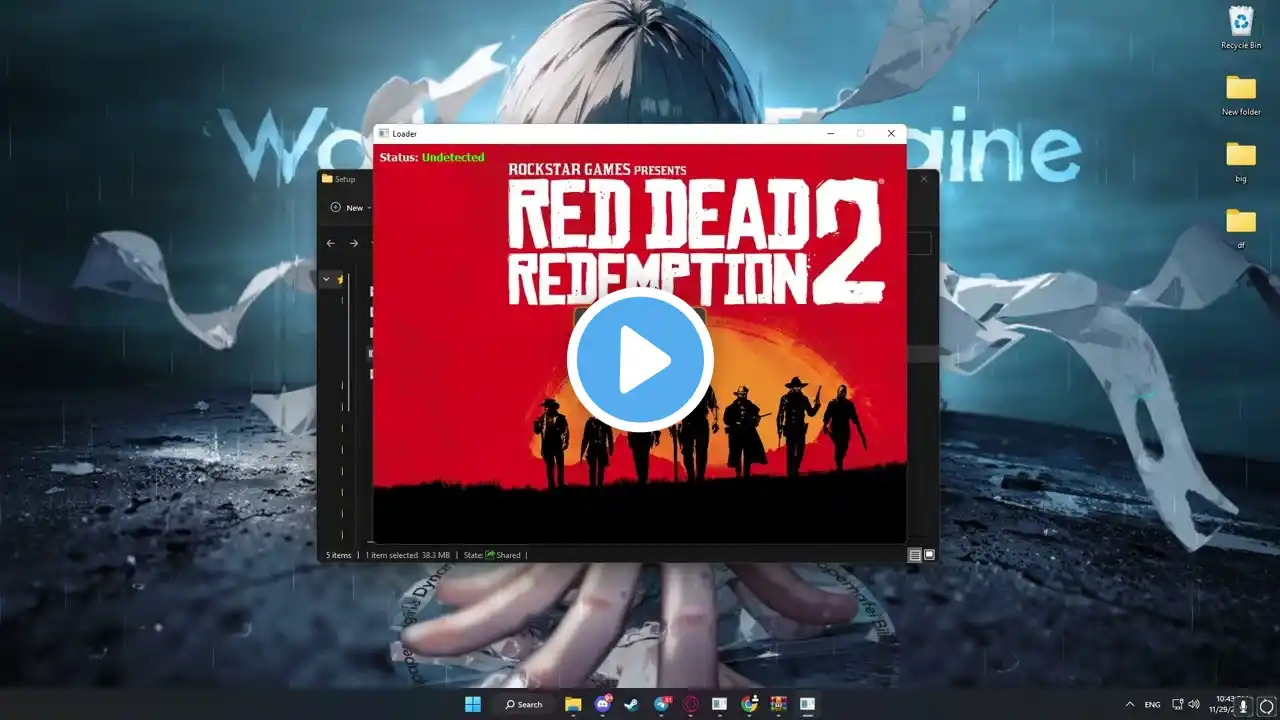The height and width of the screenshot is (720, 1280).
Task: Click 'State: Shared' in explorer status bar
Action: tap(492, 555)
